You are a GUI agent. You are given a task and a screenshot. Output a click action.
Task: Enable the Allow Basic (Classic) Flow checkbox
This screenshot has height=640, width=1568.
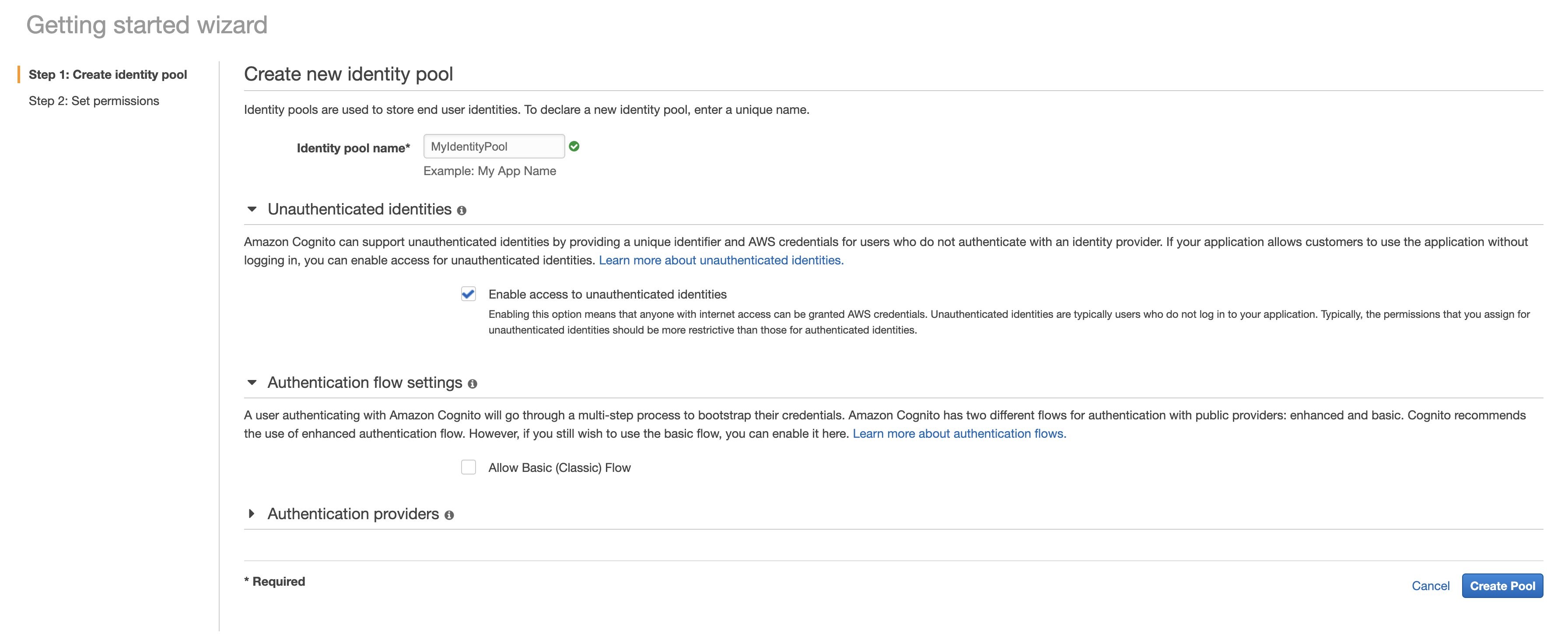(x=468, y=467)
